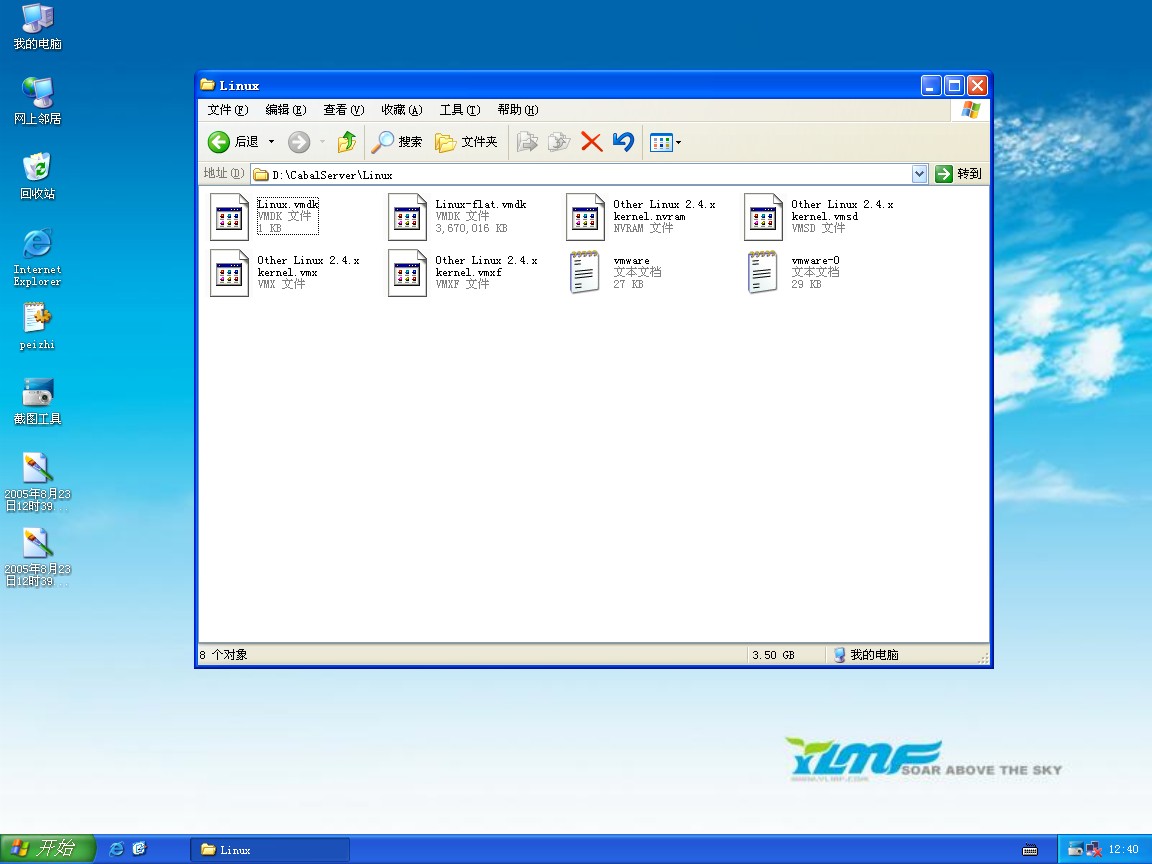The height and width of the screenshot is (864, 1152).
Task: Open the Views dropdown in toolbar
Action: (665, 142)
